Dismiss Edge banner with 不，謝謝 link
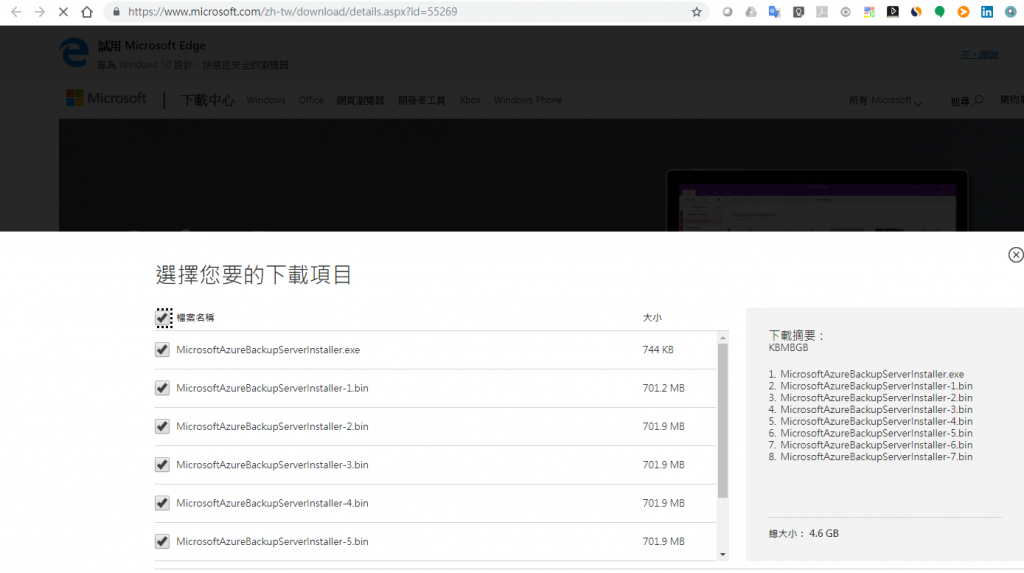 click(979, 55)
